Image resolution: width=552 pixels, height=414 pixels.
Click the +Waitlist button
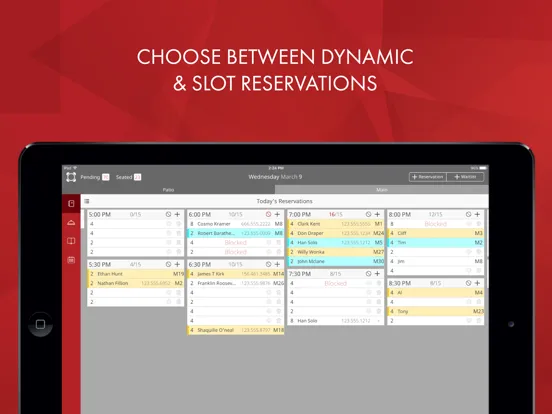(465, 177)
